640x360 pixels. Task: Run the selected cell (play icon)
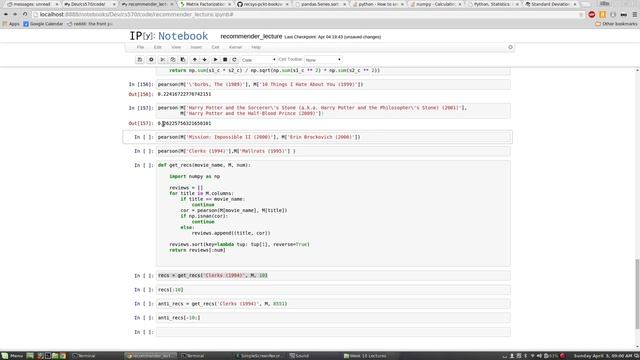[216, 60]
